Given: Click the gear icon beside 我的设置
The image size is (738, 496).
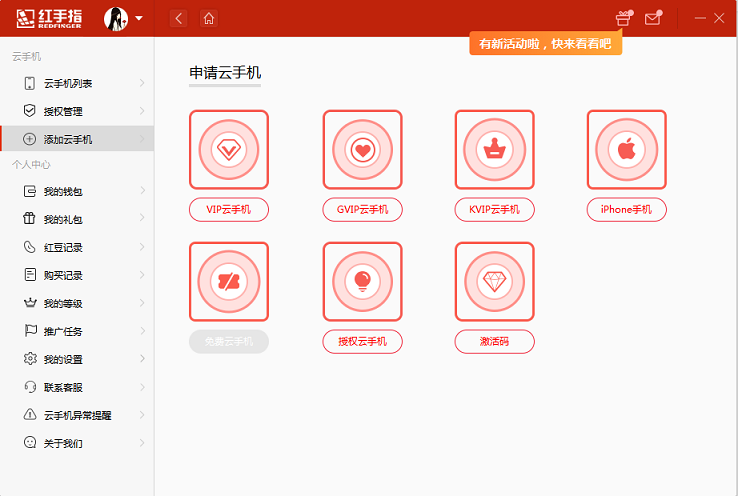Looking at the screenshot, I should point(30,359).
